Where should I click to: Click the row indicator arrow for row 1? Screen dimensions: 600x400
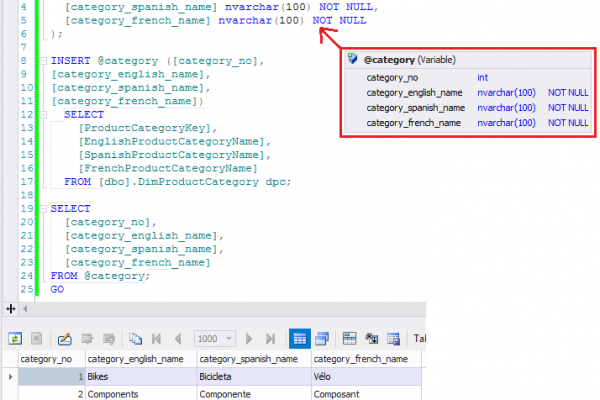10,377
